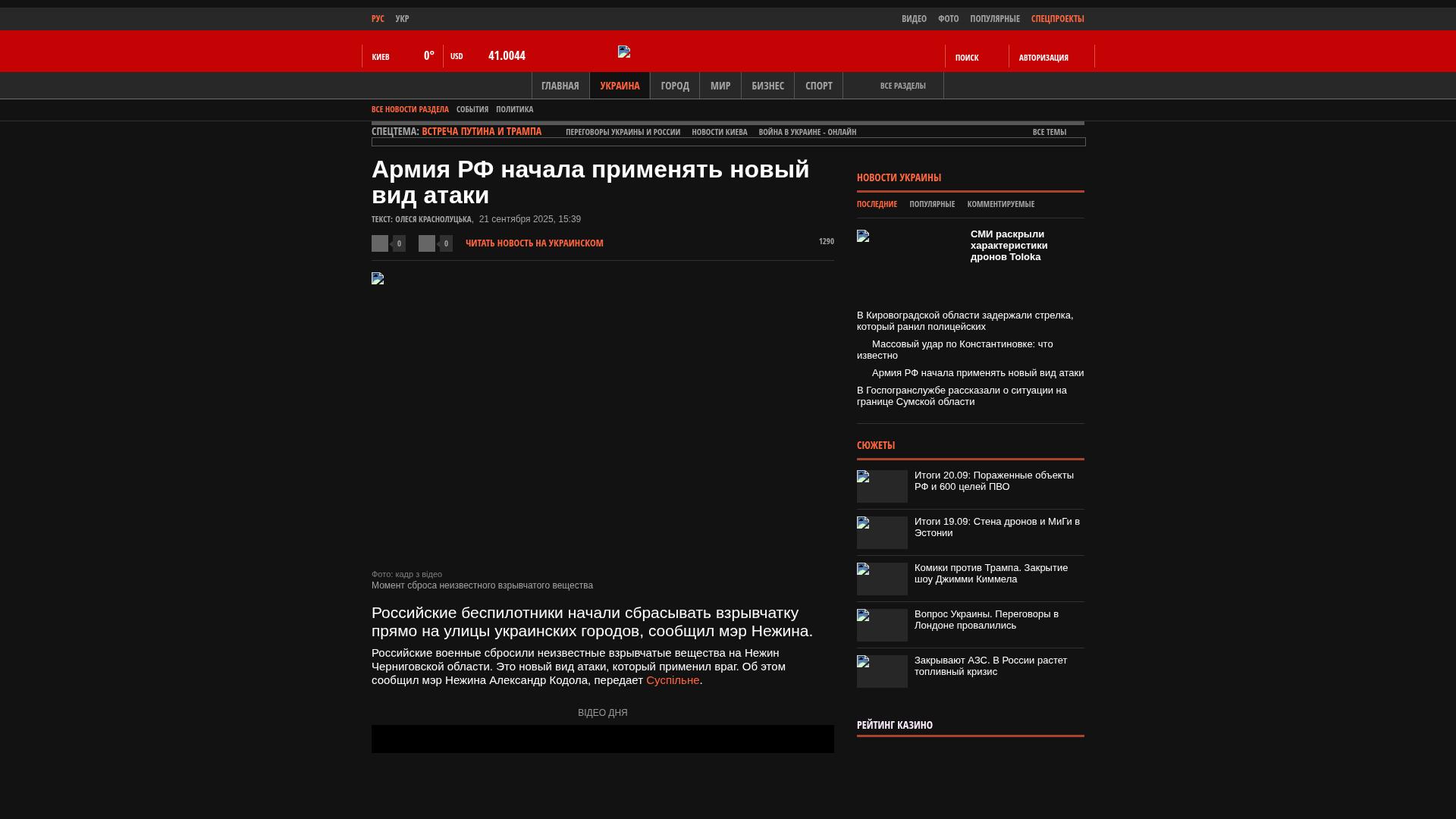Click ЧИТАТЬ НОВОСТЬ НА УКРАИНСКОМ link
The height and width of the screenshot is (819, 1456).
pos(534,243)
